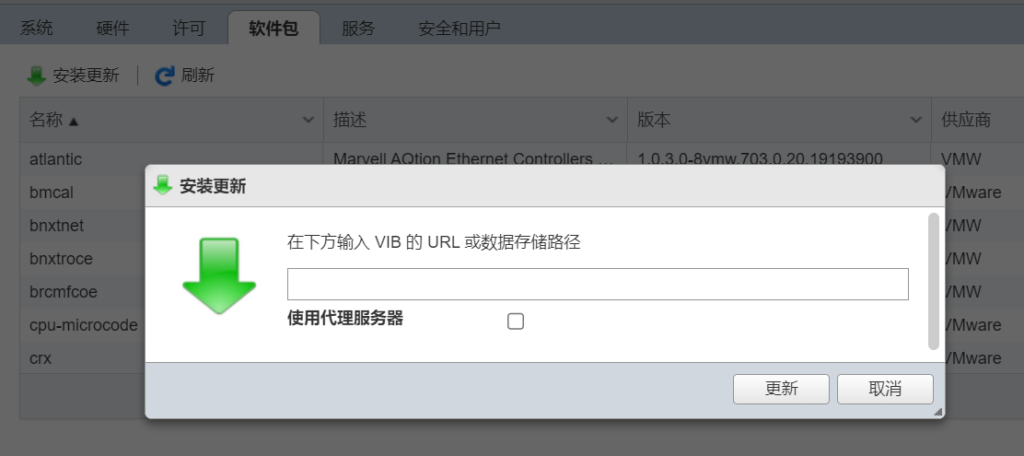
Task: Enable the 使用代理服务器 checkbox
Action: tap(515, 321)
